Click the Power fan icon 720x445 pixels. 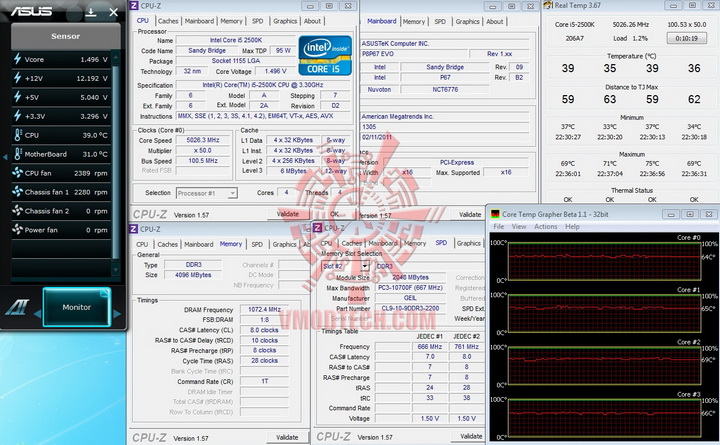(x=17, y=230)
